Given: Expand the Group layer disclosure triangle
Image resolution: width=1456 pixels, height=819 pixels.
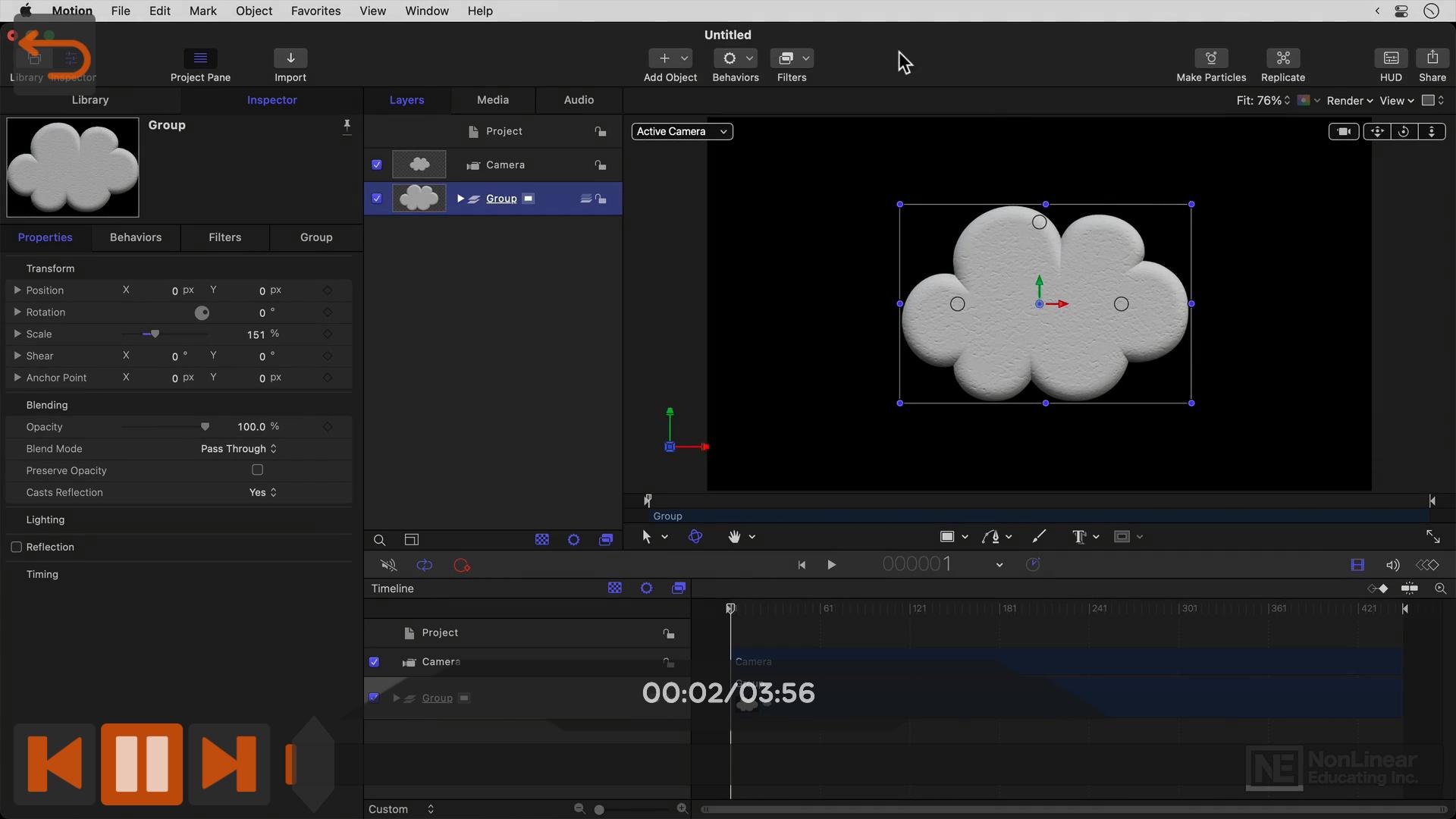Looking at the screenshot, I should 460,198.
